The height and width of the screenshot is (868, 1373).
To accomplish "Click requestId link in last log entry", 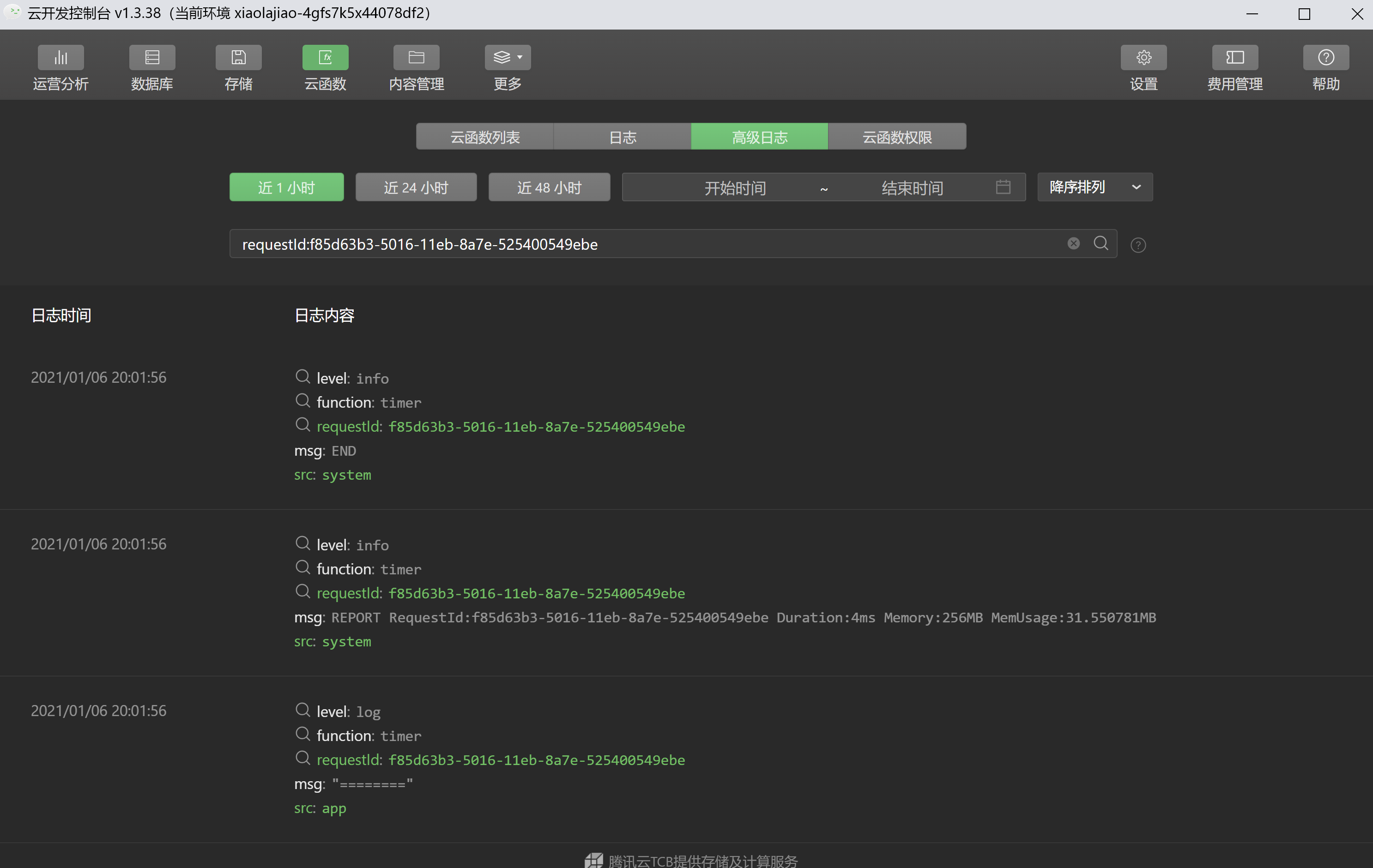I will coord(501,759).
